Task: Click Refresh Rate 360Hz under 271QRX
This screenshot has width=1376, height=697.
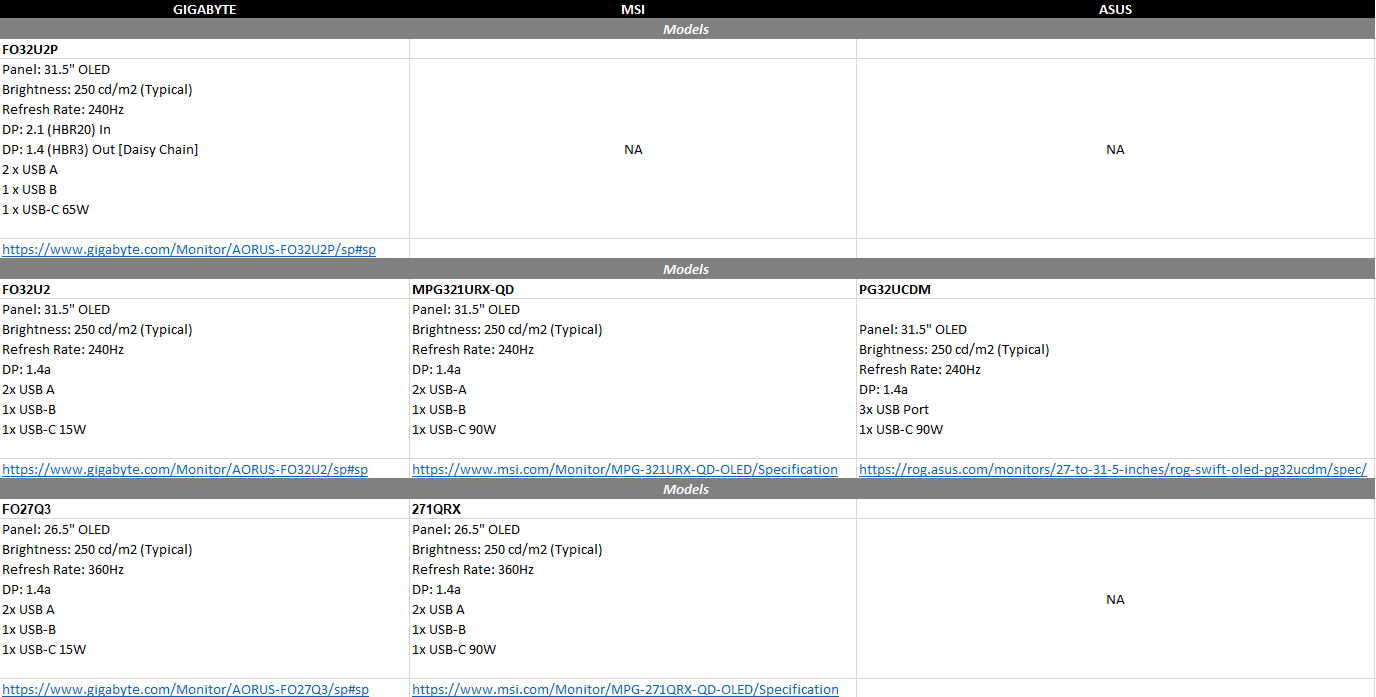Action: click(473, 569)
